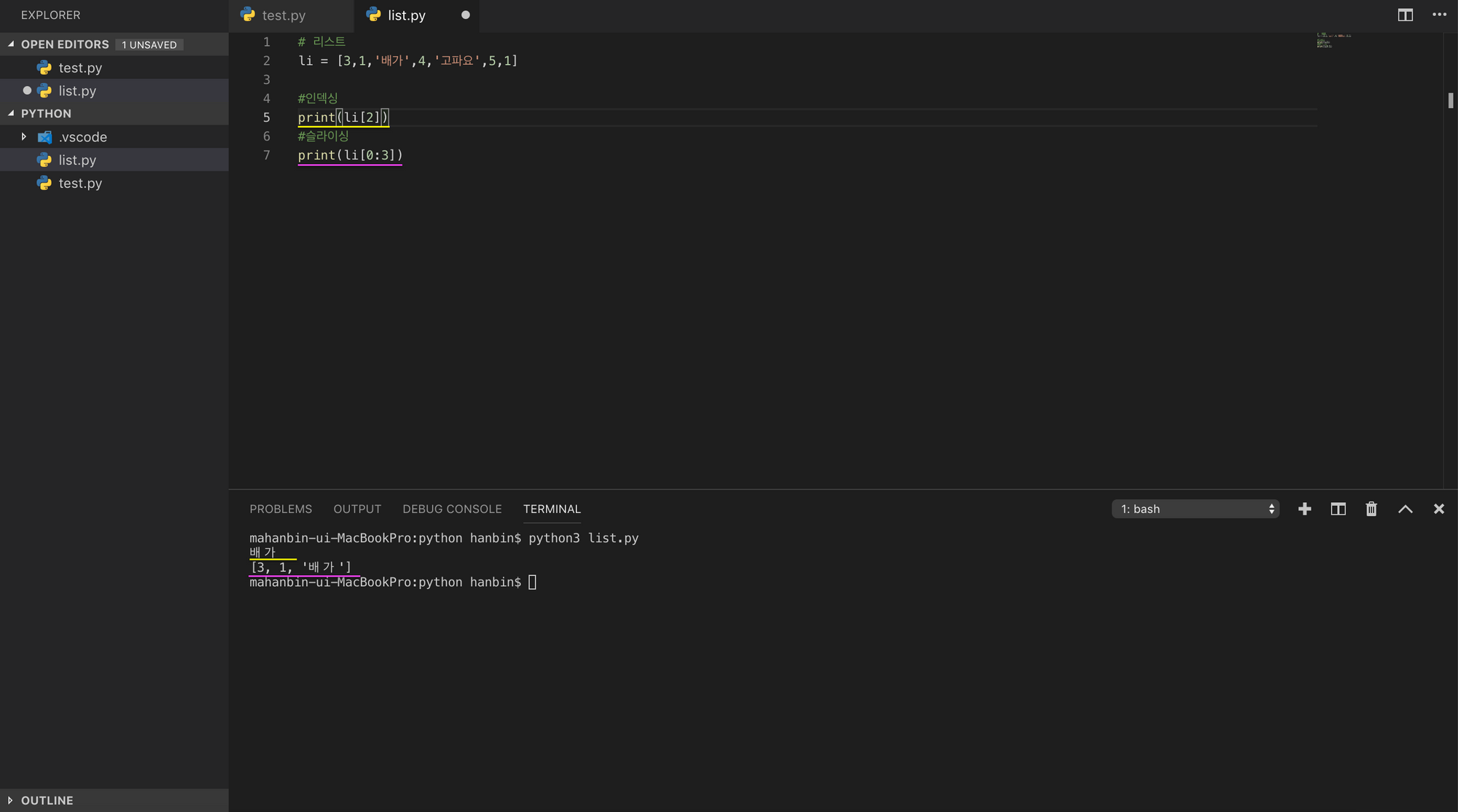The height and width of the screenshot is (812, 1458).
Task: Select list.py under OPEN EDITORS
Action: tap(77, 91)
